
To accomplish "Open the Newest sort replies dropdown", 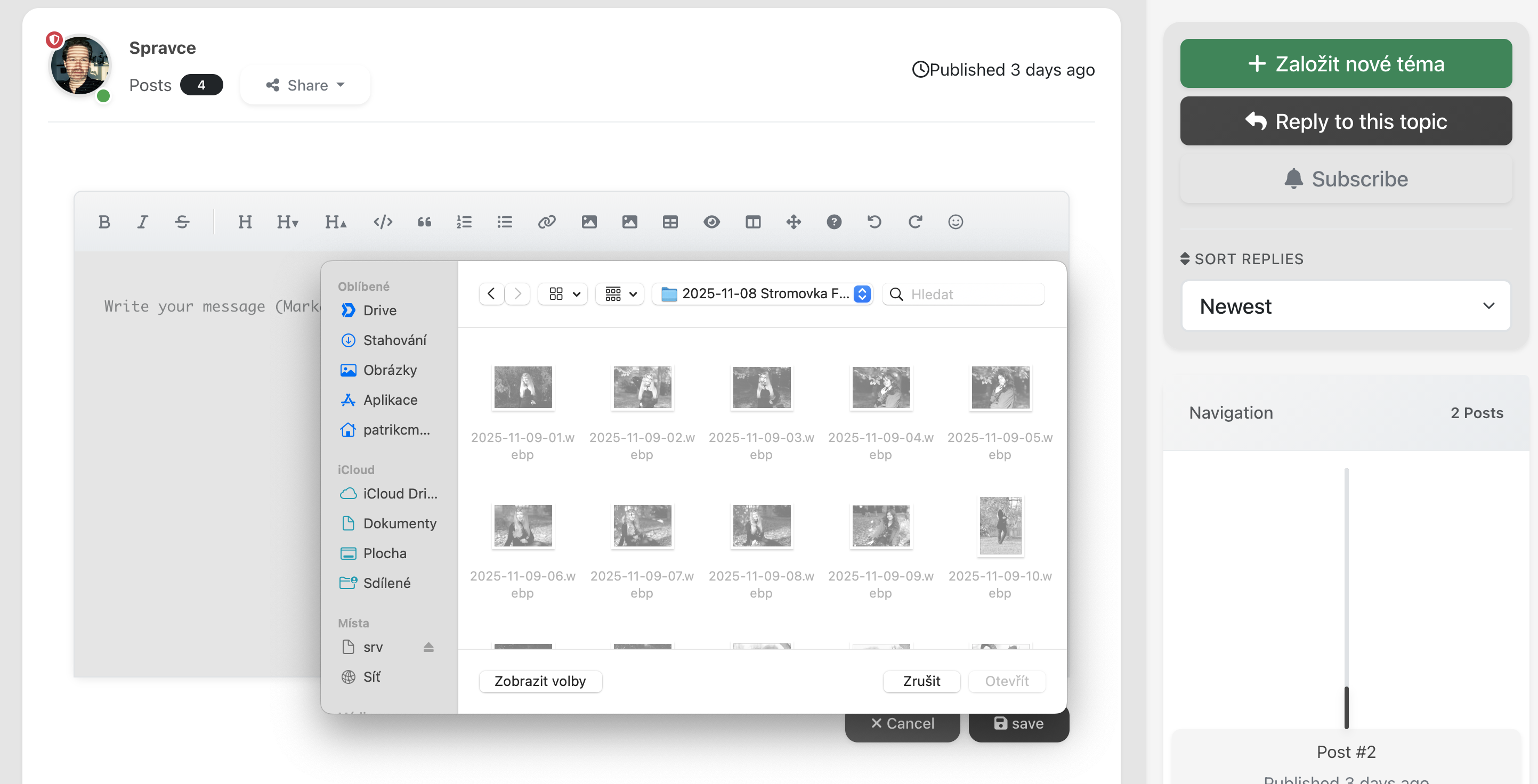I will 1346,306.
